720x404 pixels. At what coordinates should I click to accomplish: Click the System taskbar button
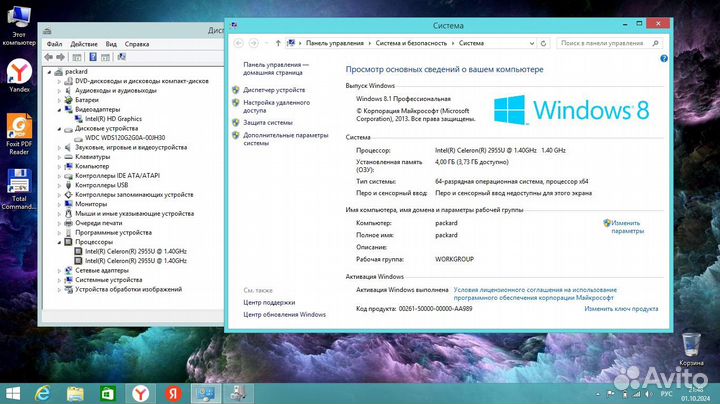[x=206, y=393]
